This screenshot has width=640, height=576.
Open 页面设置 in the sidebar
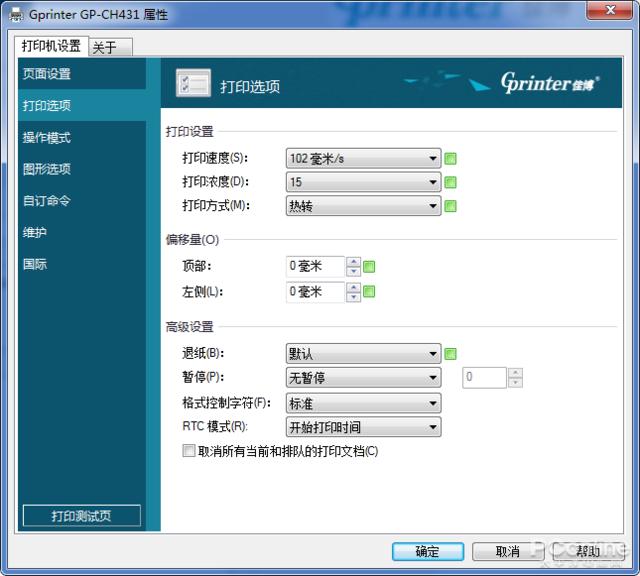coord(82,74)
